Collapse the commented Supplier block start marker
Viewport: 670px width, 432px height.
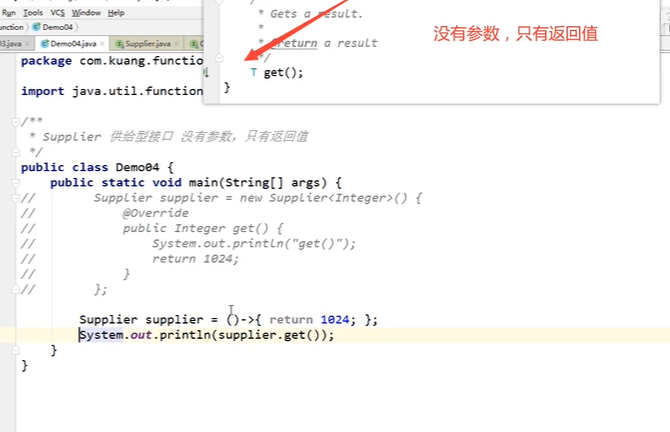(15, 198)
